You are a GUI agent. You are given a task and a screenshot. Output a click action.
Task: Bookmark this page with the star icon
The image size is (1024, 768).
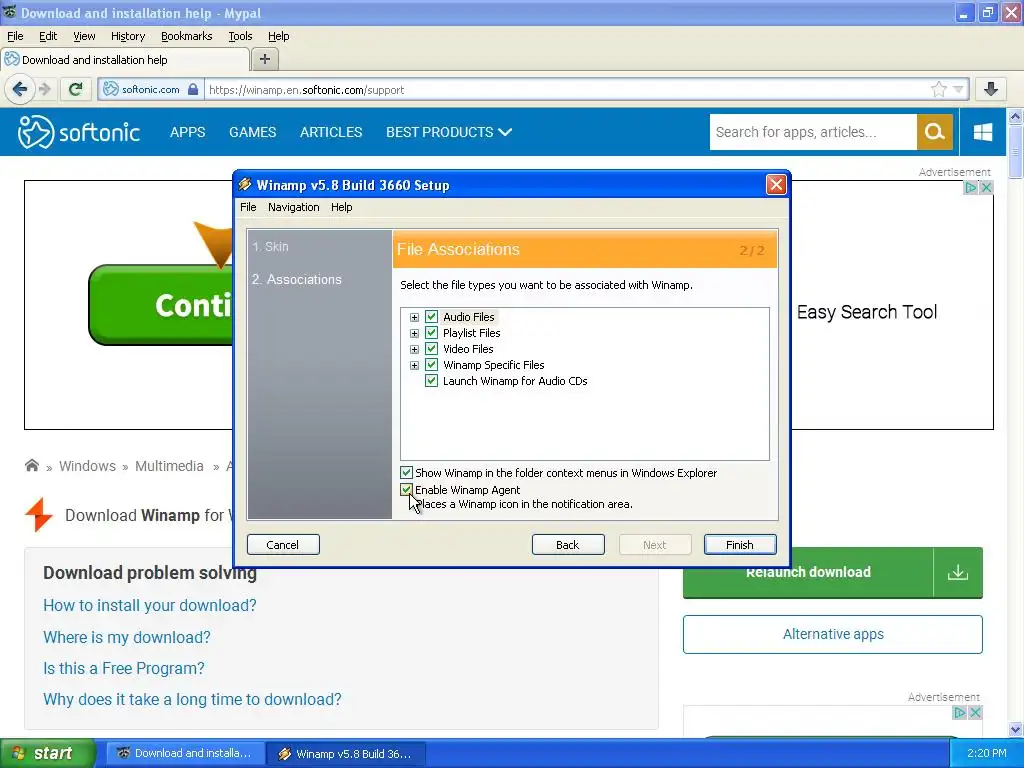938,89
